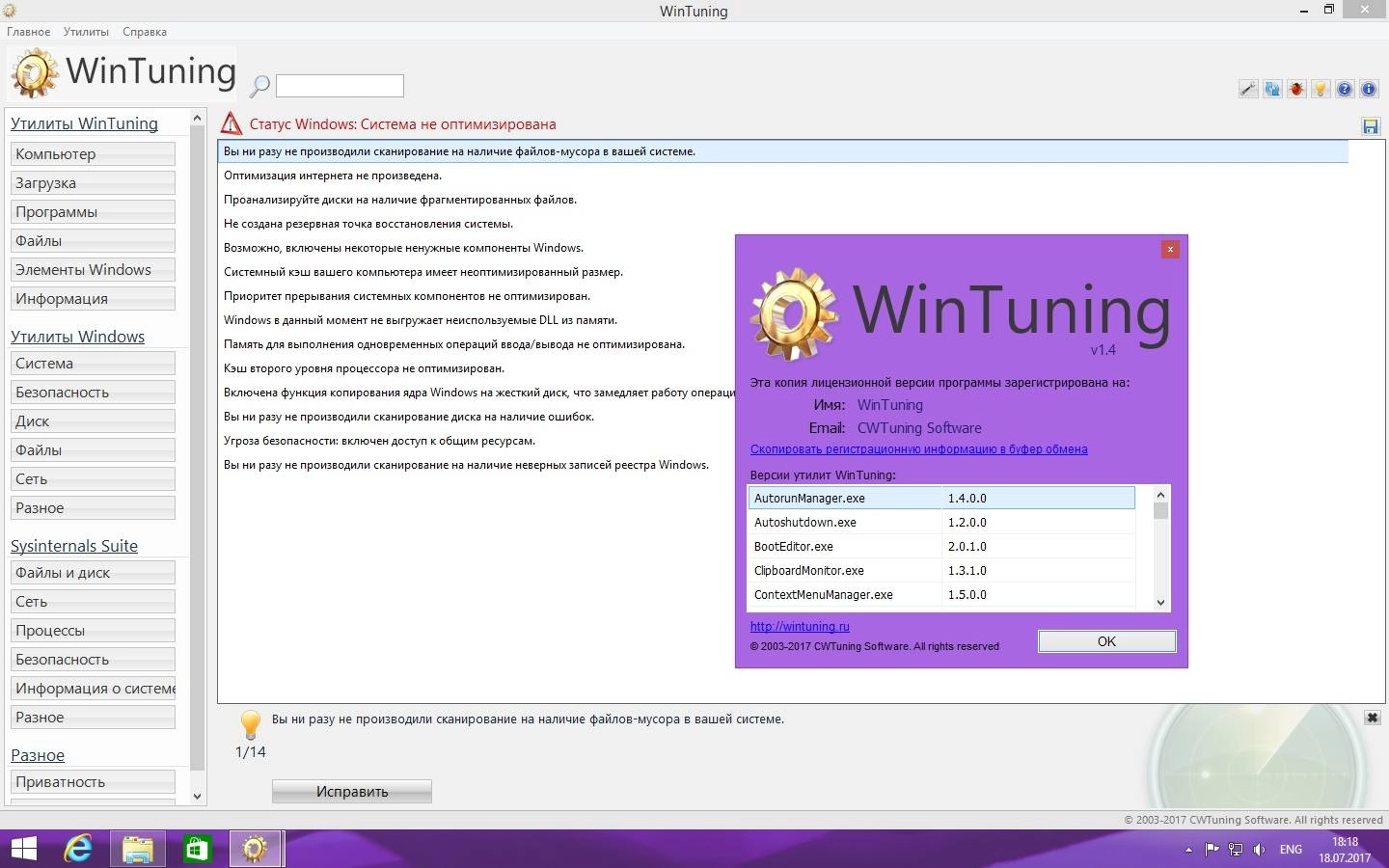The image size is (1389, 868).
Task: Click the red ladybug bug icon
Action: (x=1296, y=89)
